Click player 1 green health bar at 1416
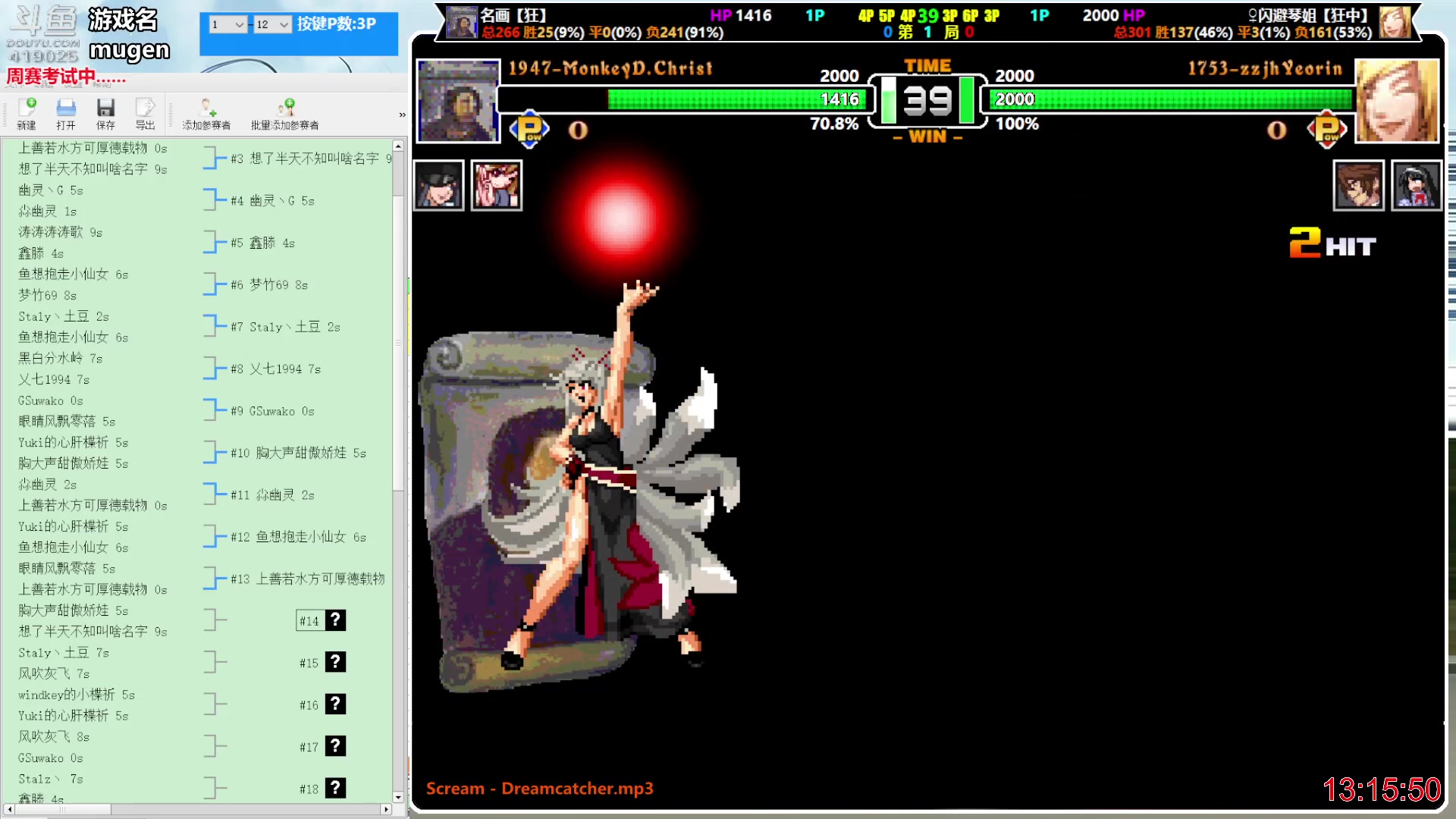This screenshot has height=819, width=1456. (736, 99)
